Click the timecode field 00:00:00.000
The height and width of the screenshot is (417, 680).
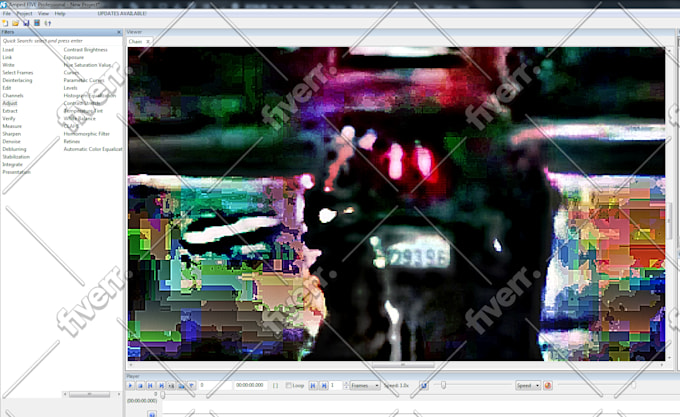coord(250,385)
